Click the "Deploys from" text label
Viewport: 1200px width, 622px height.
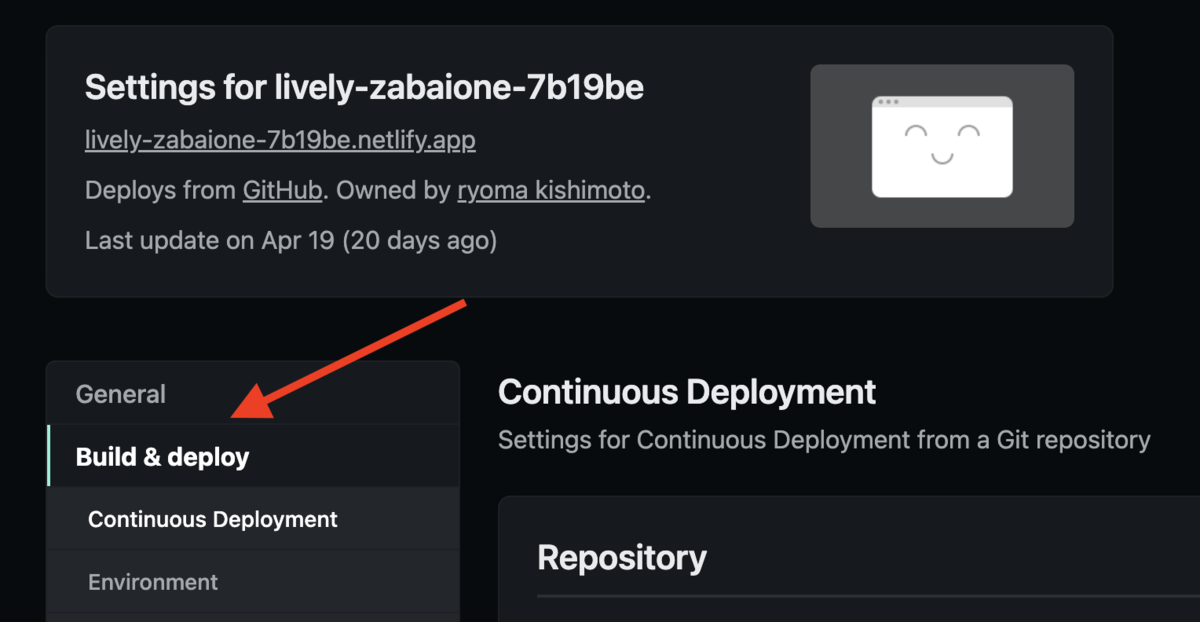point(162,190)
